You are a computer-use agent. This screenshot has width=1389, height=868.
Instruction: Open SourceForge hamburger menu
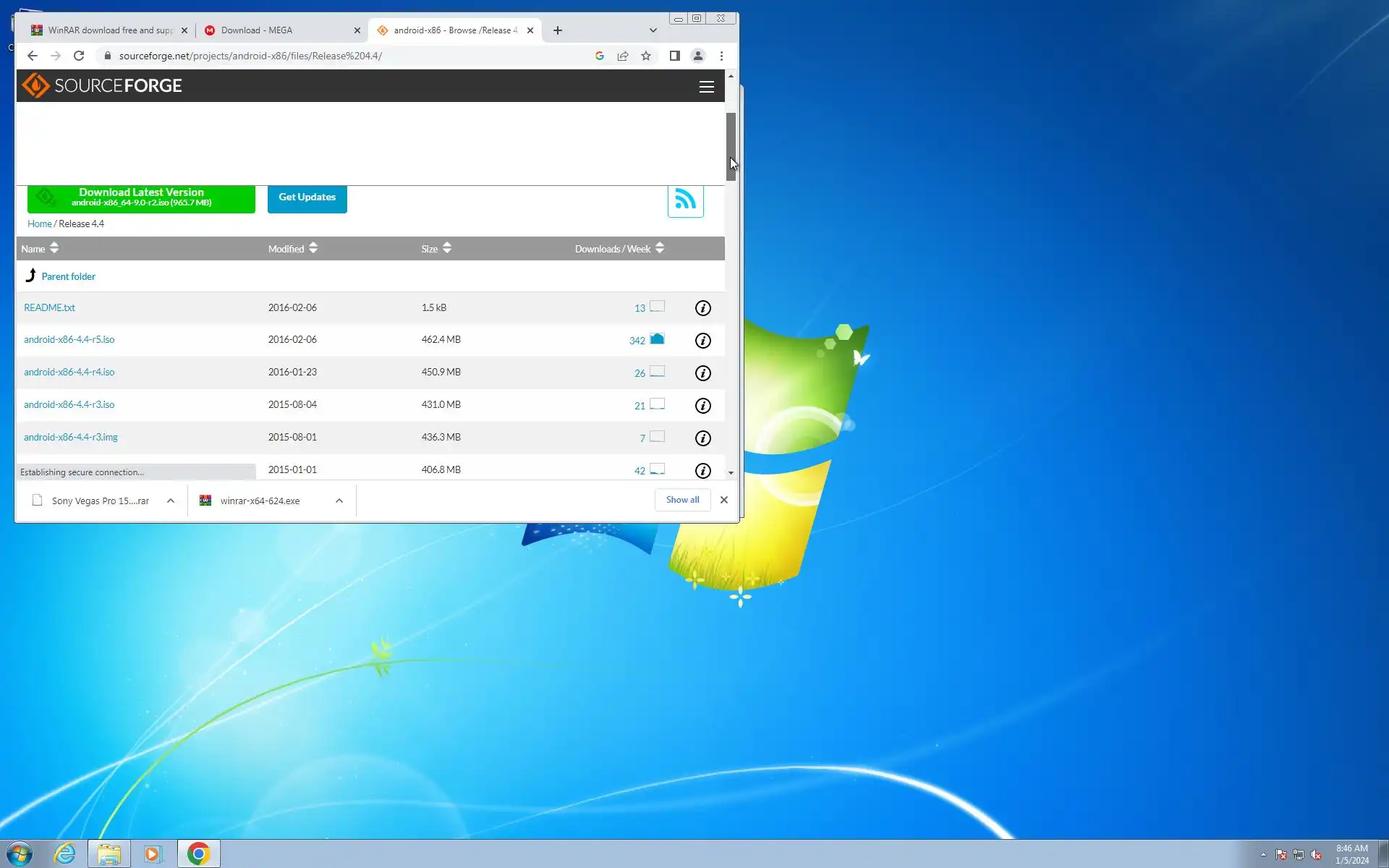pos(706,87)
